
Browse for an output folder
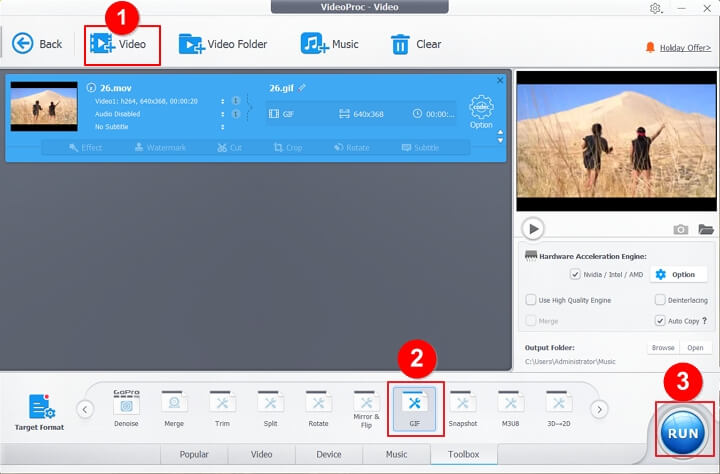tap(663, 348)
